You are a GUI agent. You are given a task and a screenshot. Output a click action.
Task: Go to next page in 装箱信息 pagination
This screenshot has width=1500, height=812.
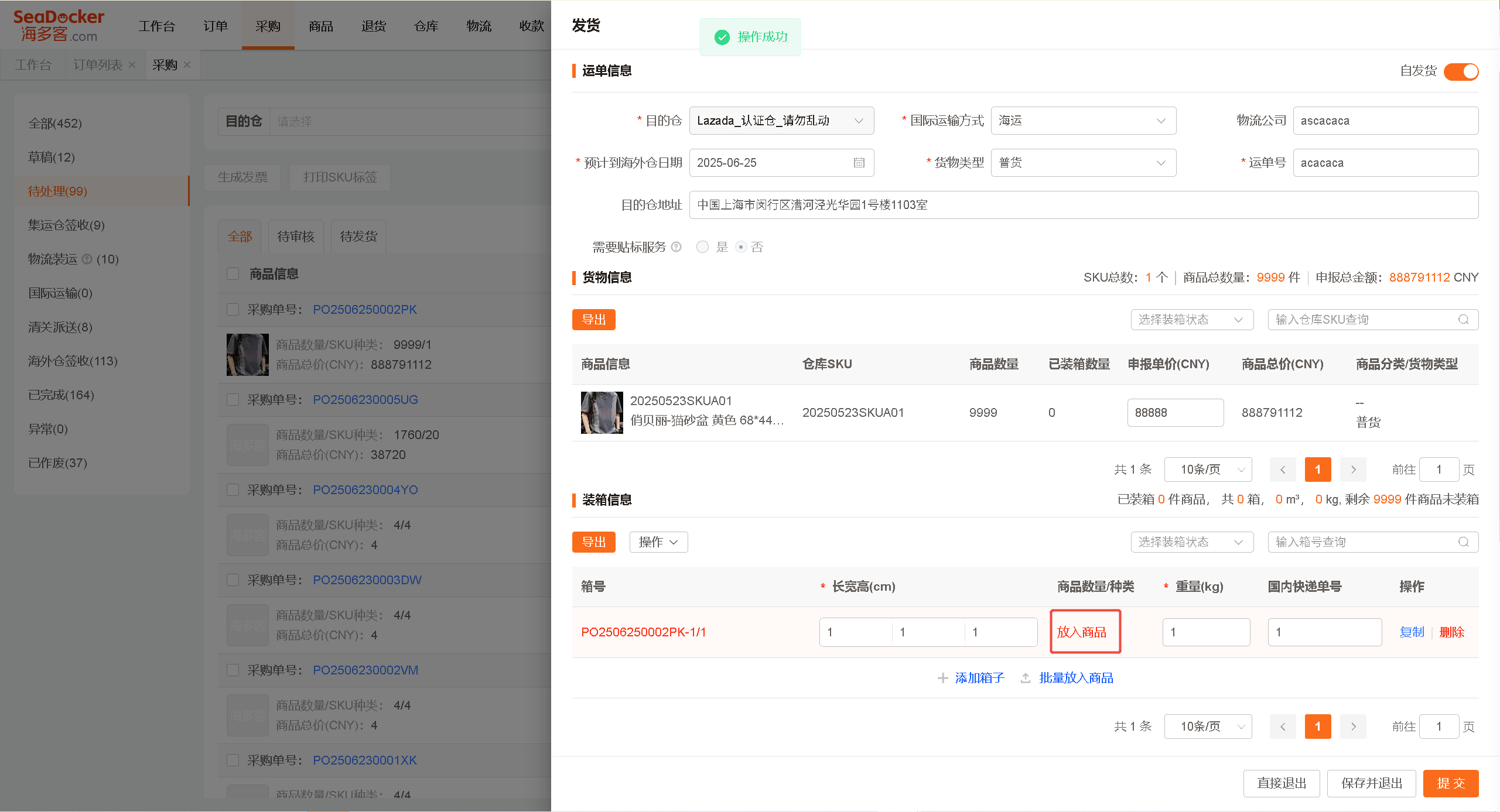pos(1353,727)
